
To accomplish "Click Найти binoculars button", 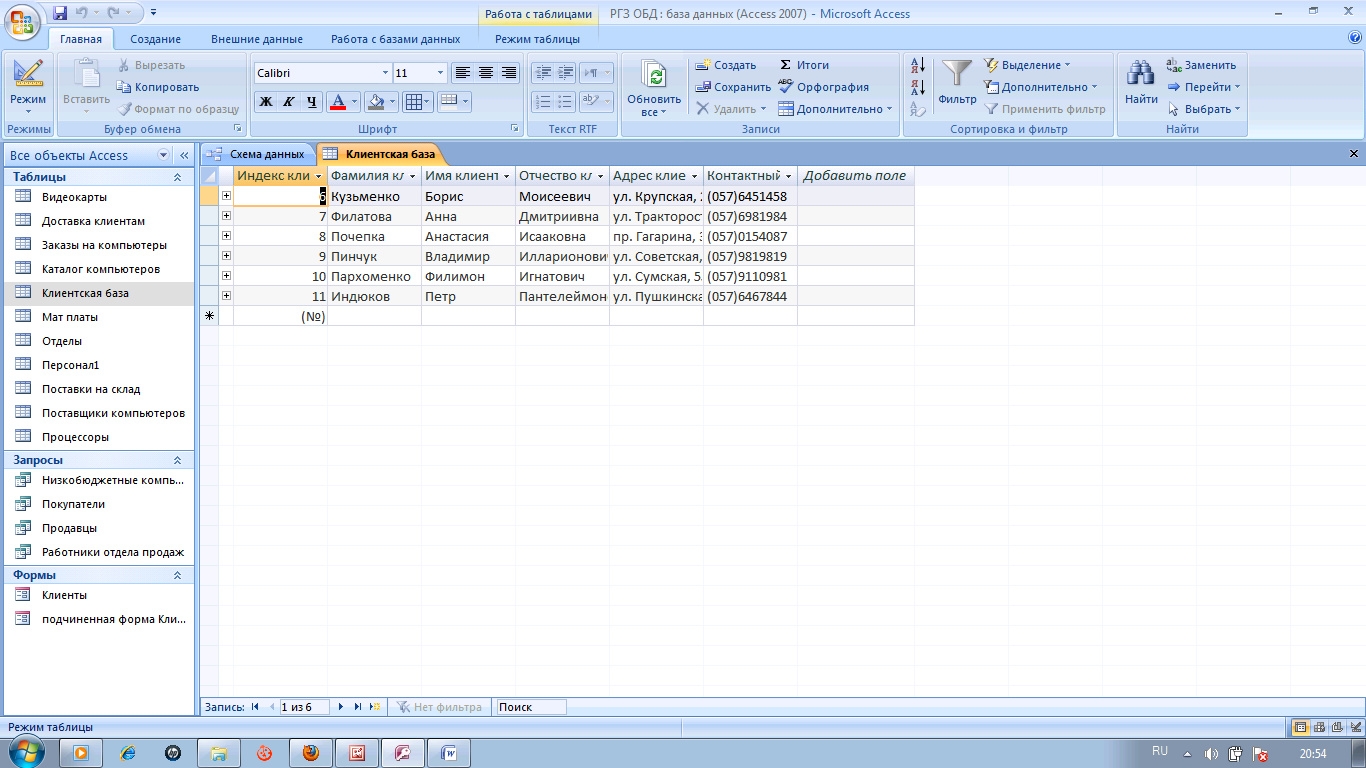I will pos(1141,82).
